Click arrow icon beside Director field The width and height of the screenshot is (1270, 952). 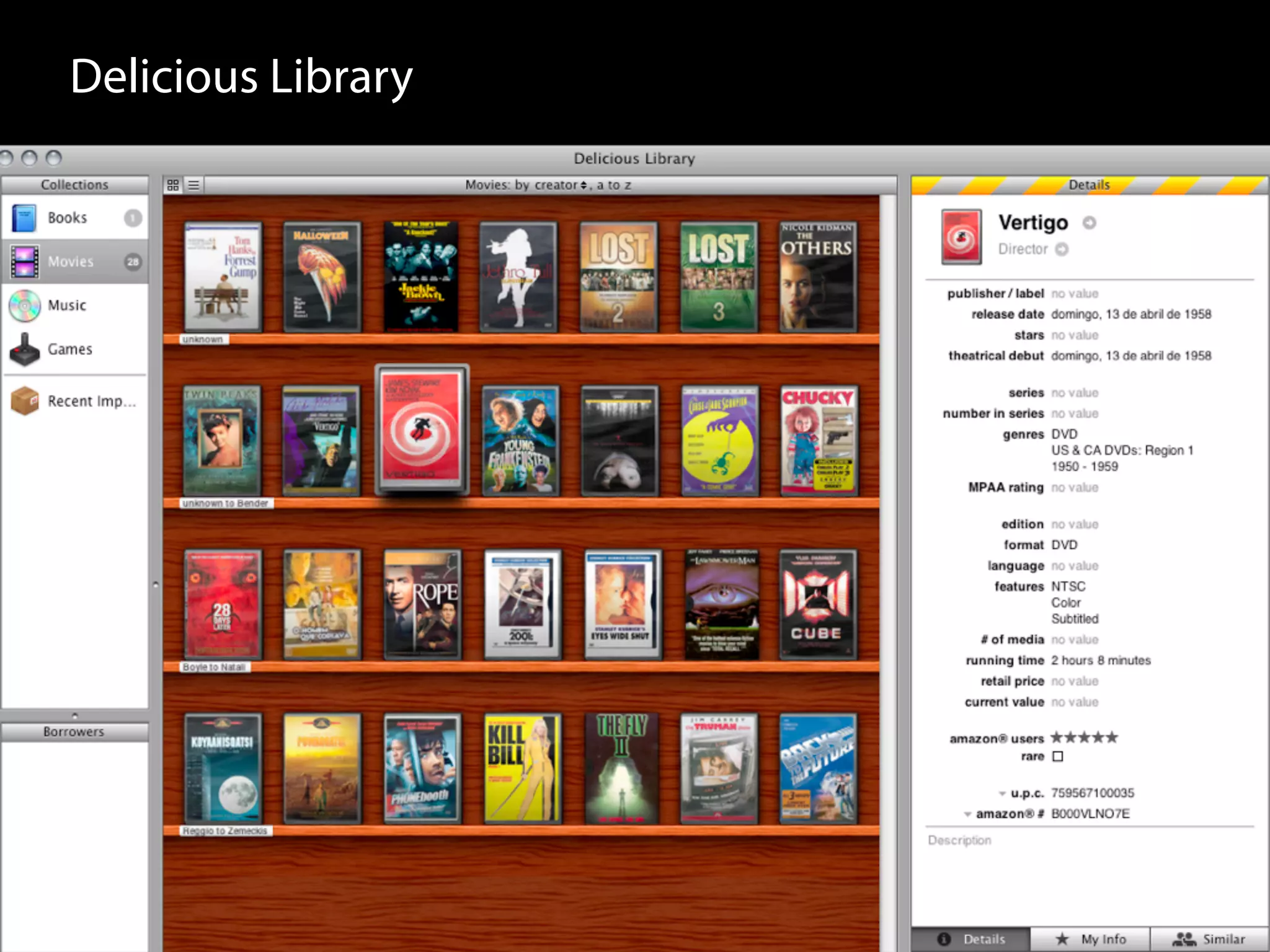point(1062,249)
